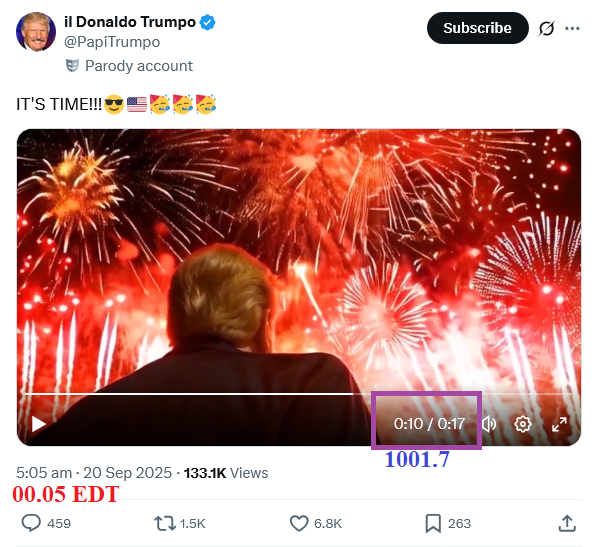The image size is (598, 547).
Task: Click the @PapiTrumpo handle
Action: (112, 42)
